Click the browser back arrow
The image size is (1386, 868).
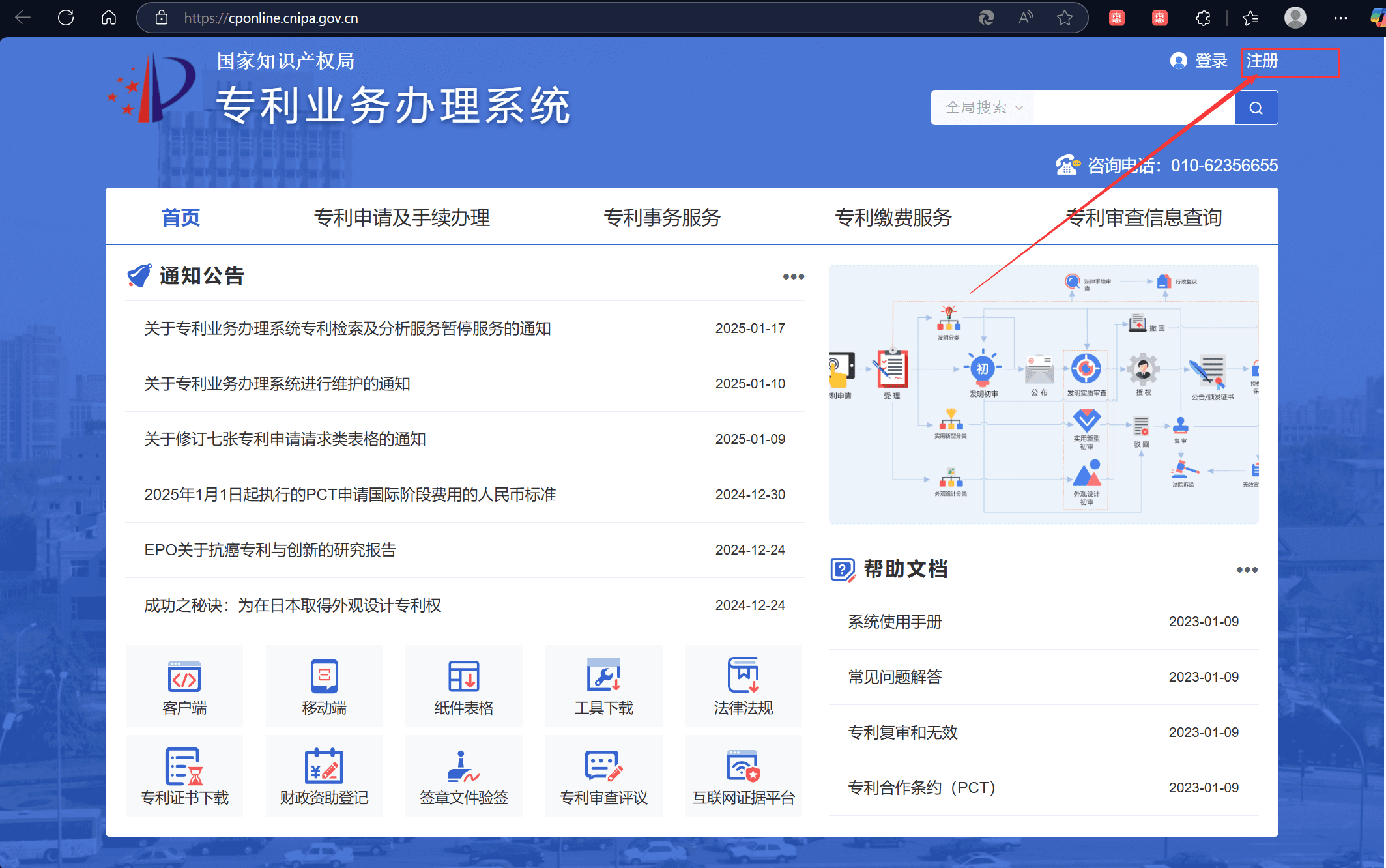(23, 18)
